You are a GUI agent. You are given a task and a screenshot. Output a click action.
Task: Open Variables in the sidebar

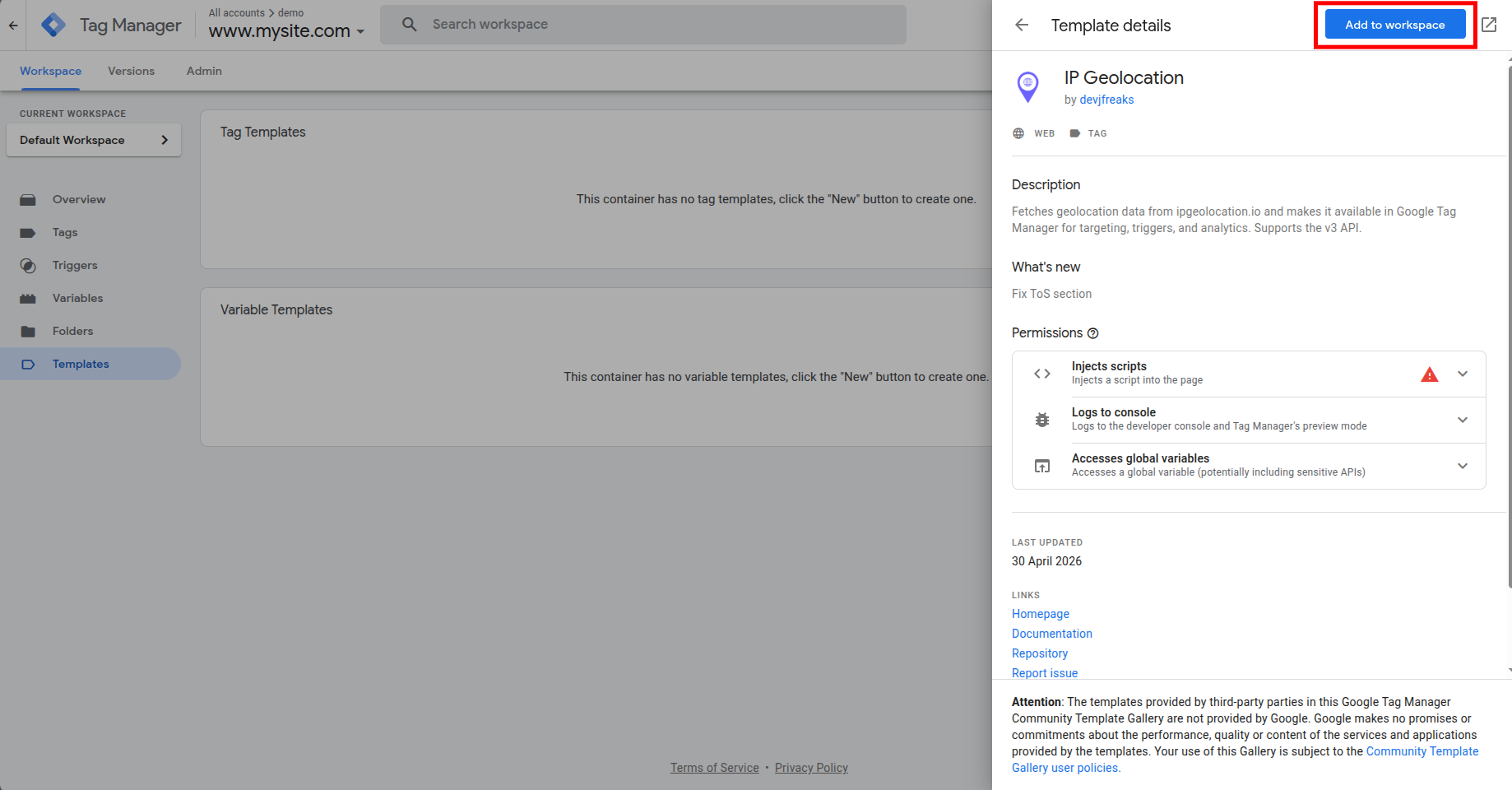pyautogui.click(x=90, y=298)
